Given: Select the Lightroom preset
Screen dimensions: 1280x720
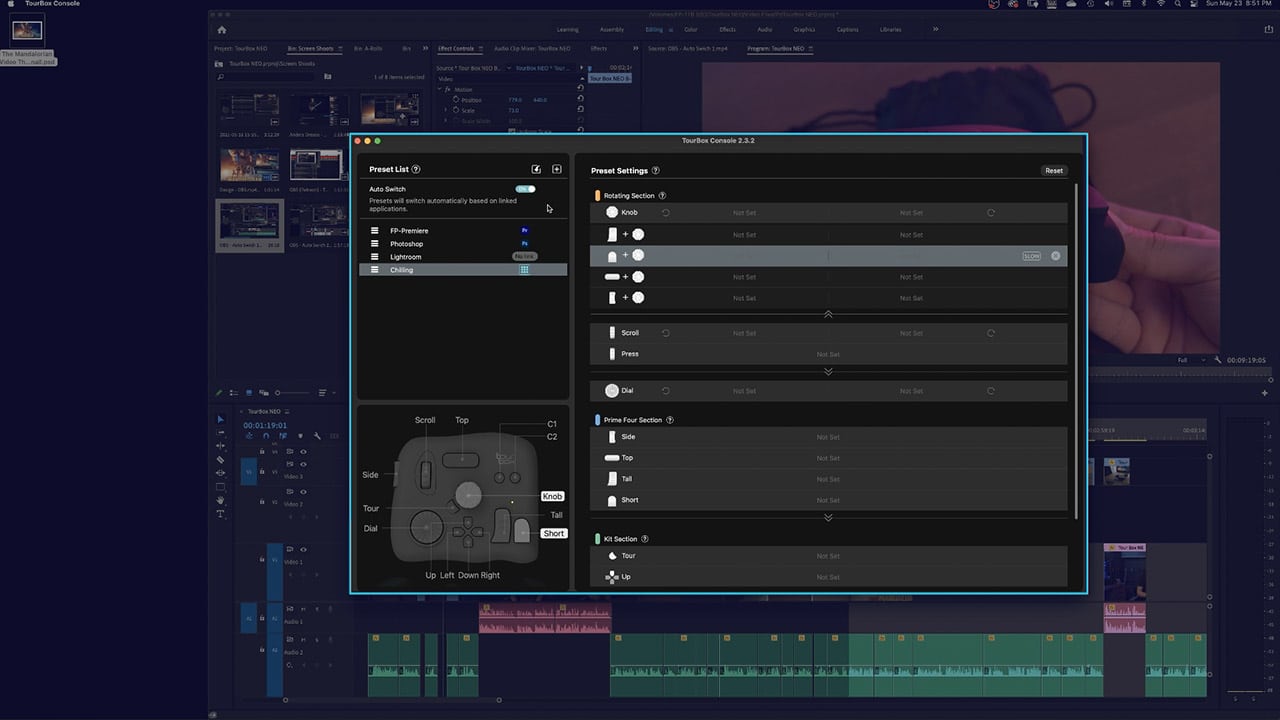Looking at the screenshot, I should coord(406,257).
